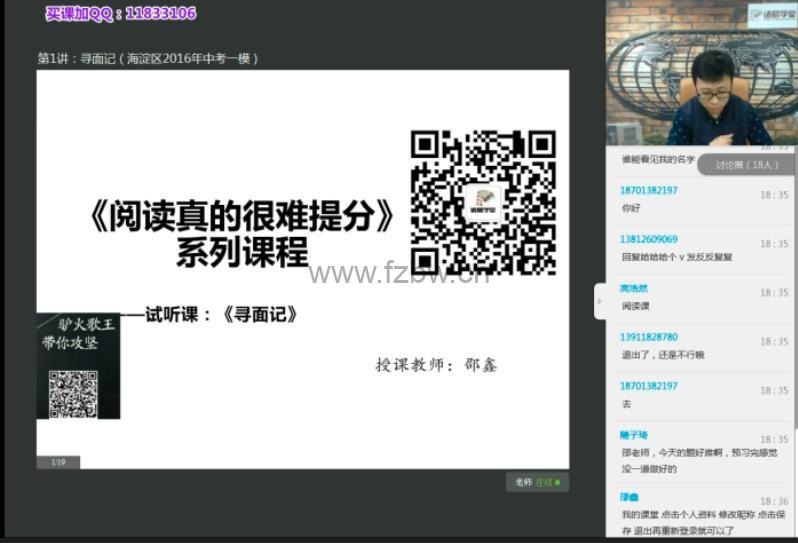Click the chat message 退出了,还是不行哦
The height and width of the screenshot is (543, 798).
click(663, 355)
